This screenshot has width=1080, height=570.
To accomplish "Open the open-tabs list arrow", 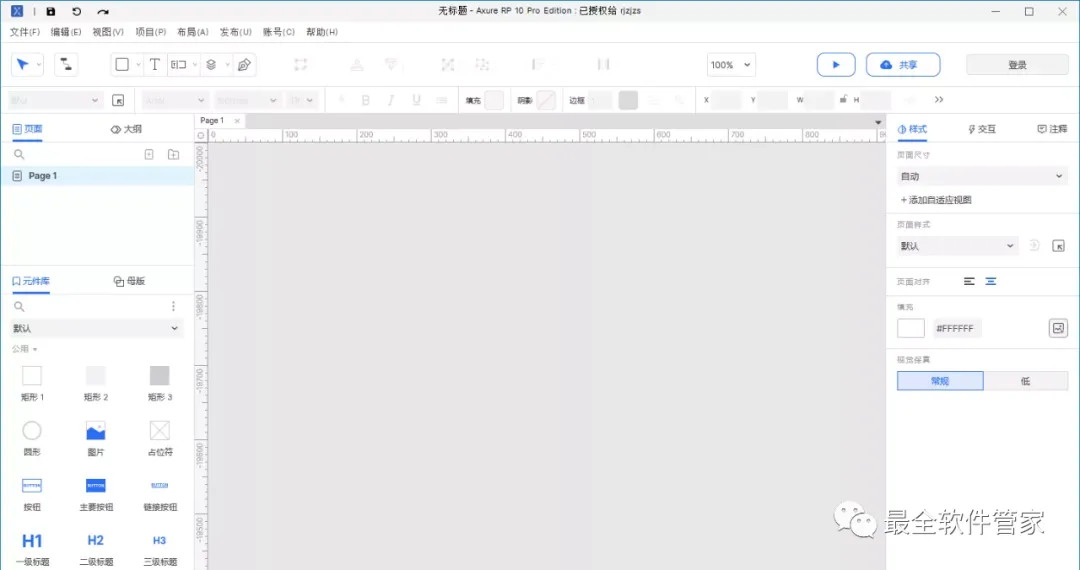I will tap(878, 123).
